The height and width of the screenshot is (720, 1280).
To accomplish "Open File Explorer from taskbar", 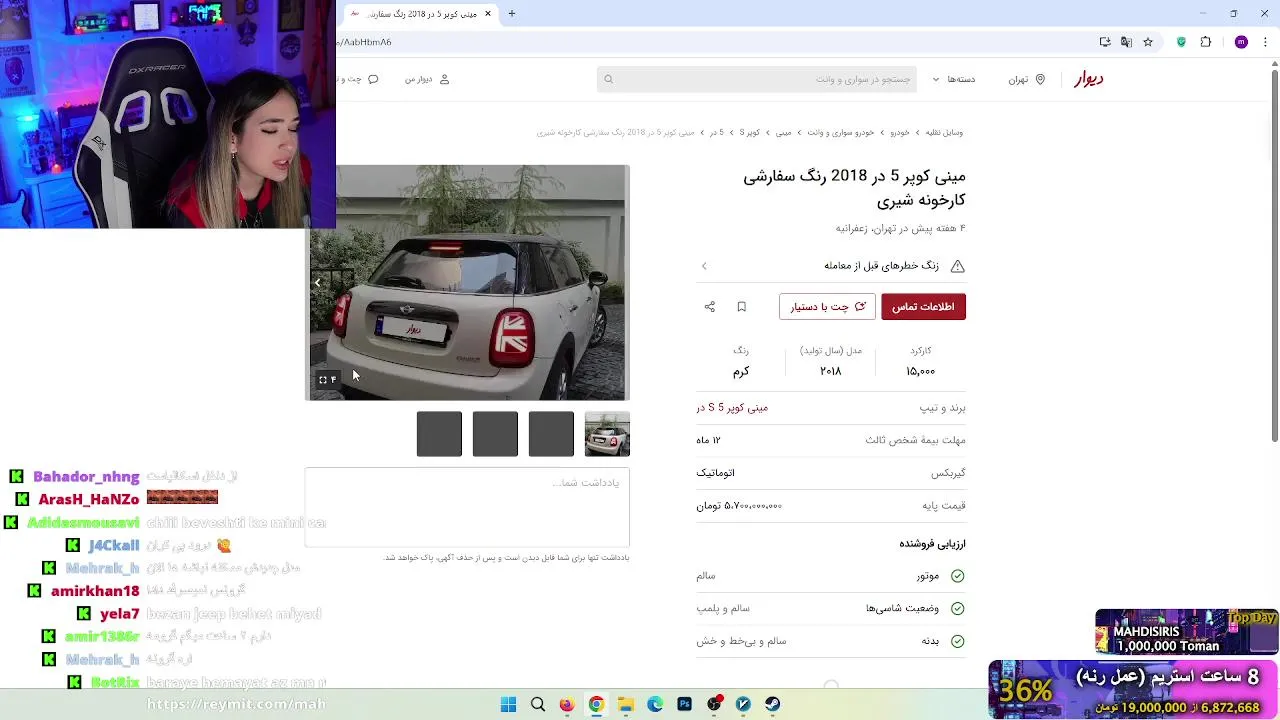I will [626, 704].
